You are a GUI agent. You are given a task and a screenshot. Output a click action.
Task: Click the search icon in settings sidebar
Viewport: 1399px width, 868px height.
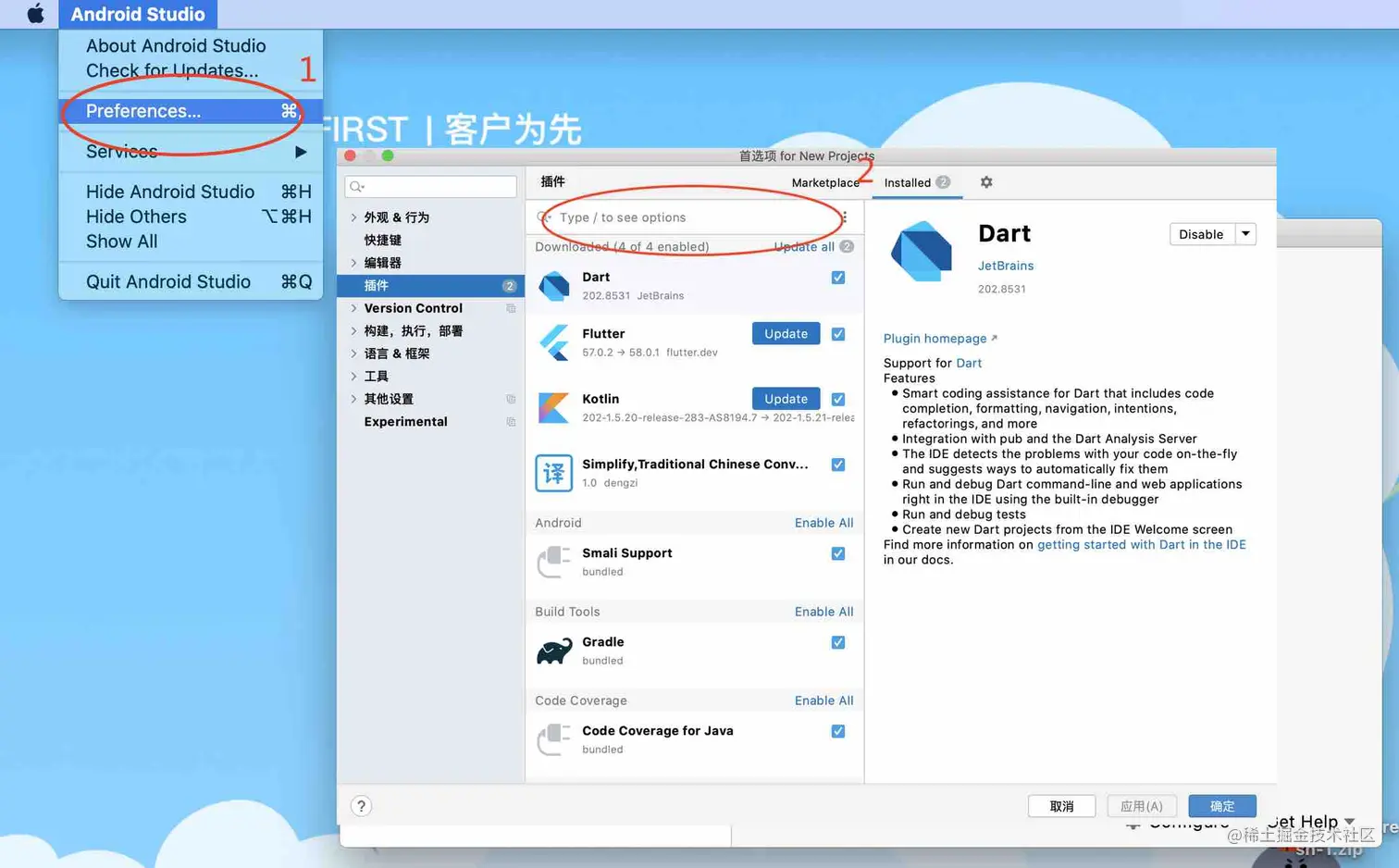click(356, 187)
